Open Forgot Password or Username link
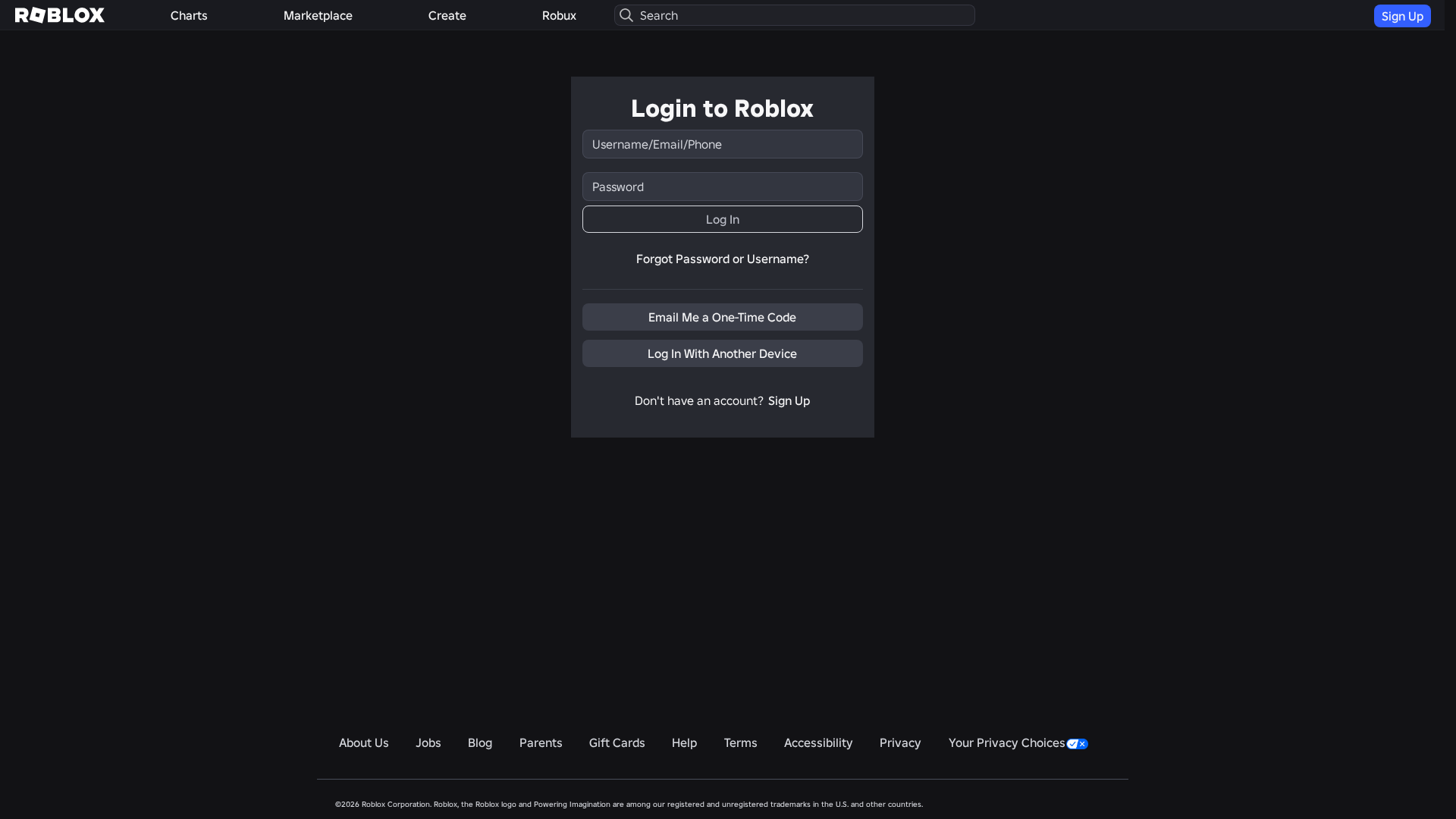1456x819 pixels. coord(723,259)
